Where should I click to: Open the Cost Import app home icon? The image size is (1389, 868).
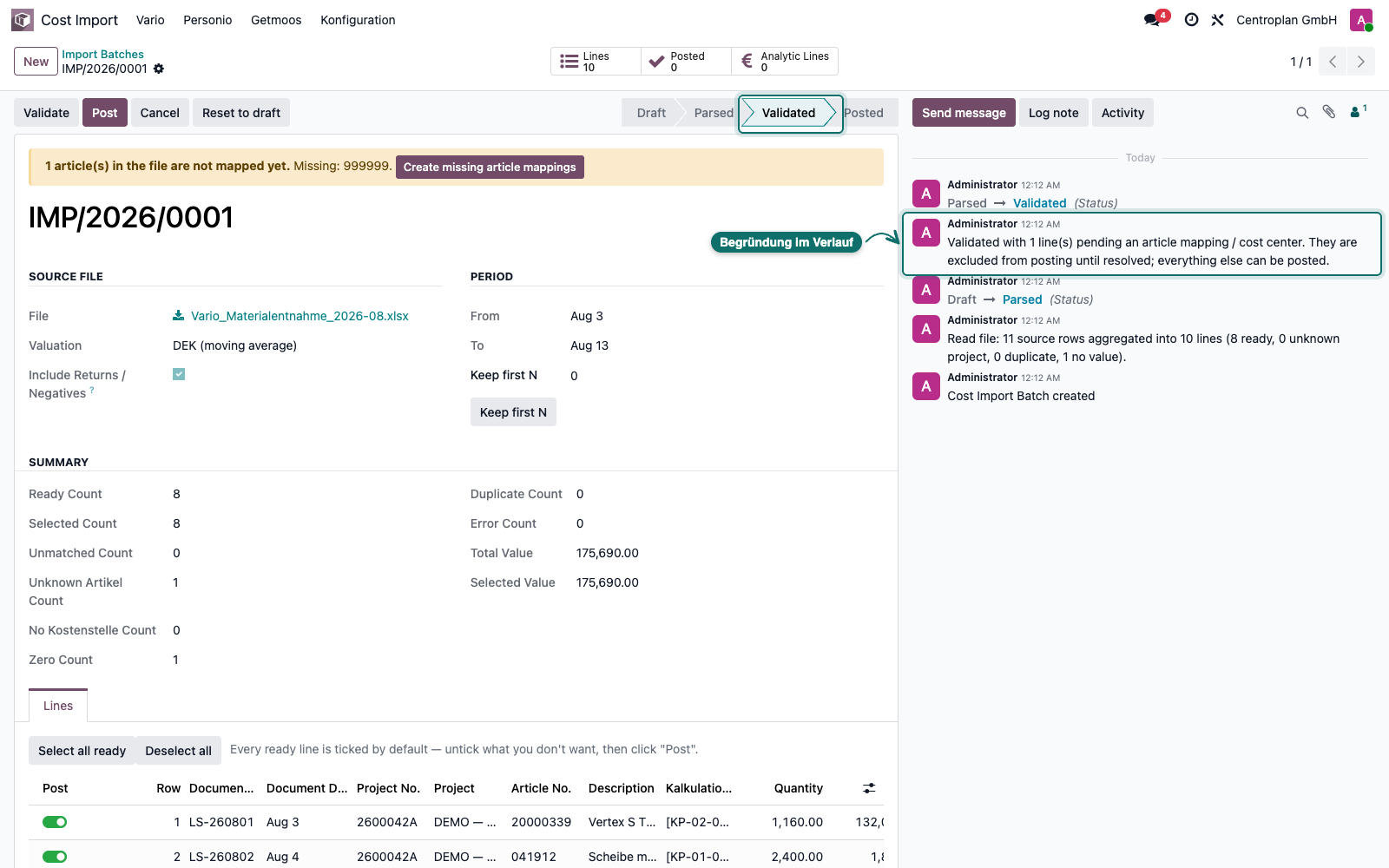23,20
